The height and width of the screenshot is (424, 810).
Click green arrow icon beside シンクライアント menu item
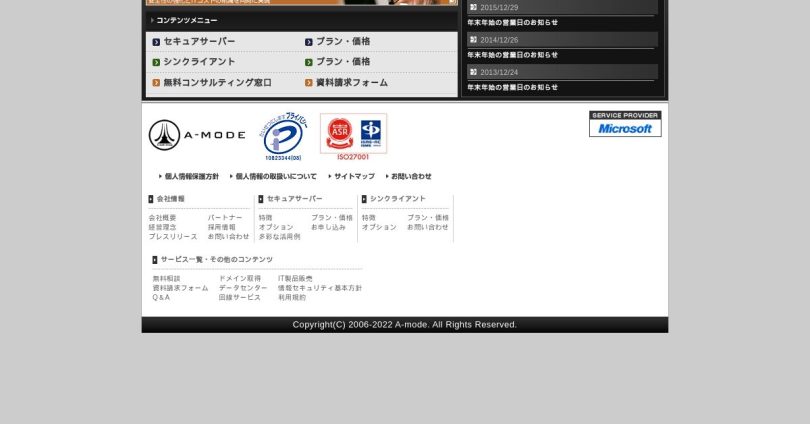[x=156, y=62]
